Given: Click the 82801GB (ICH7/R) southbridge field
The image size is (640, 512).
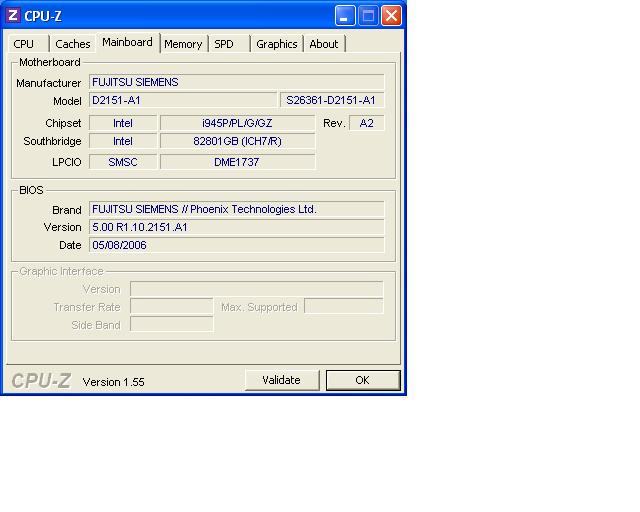Looking at the screenshot, I should pos(238,141).
